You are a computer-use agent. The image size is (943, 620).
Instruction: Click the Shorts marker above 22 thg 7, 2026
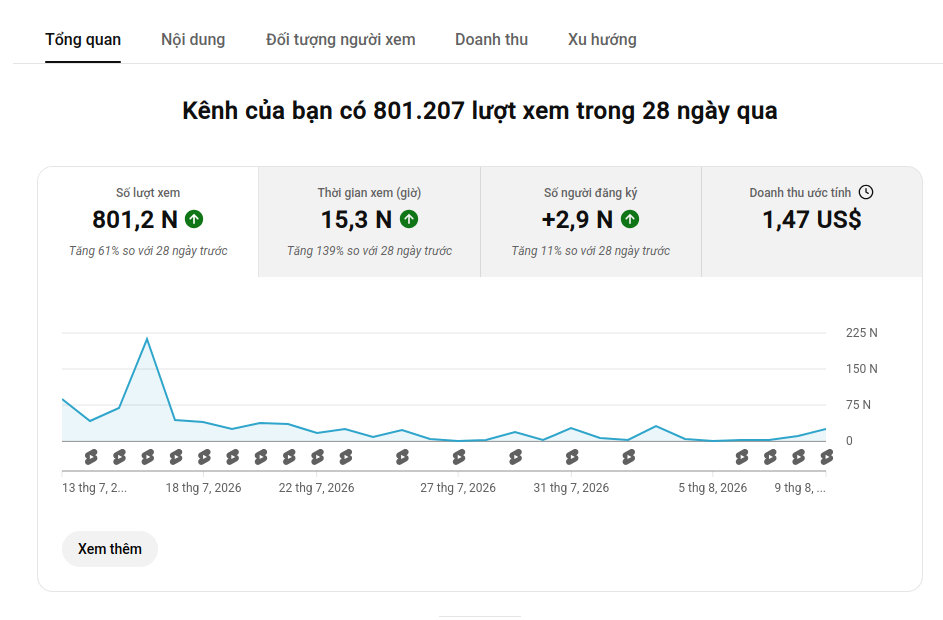click(x=317, y=458)
